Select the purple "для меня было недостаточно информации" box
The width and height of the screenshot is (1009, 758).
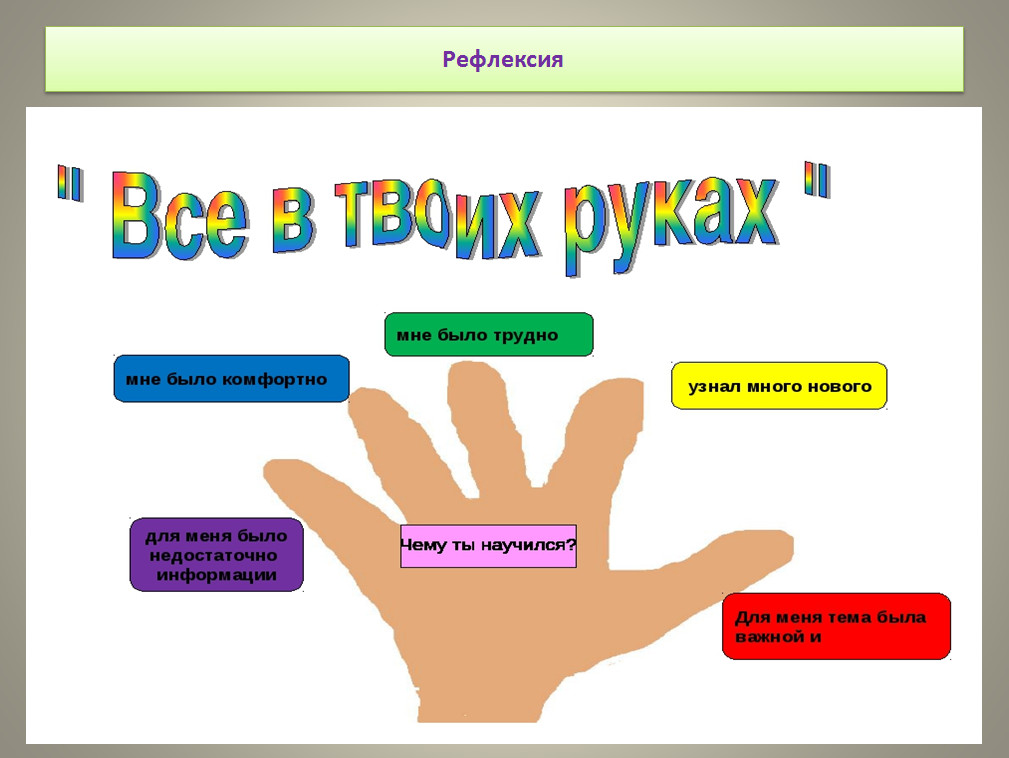(216, 555)
